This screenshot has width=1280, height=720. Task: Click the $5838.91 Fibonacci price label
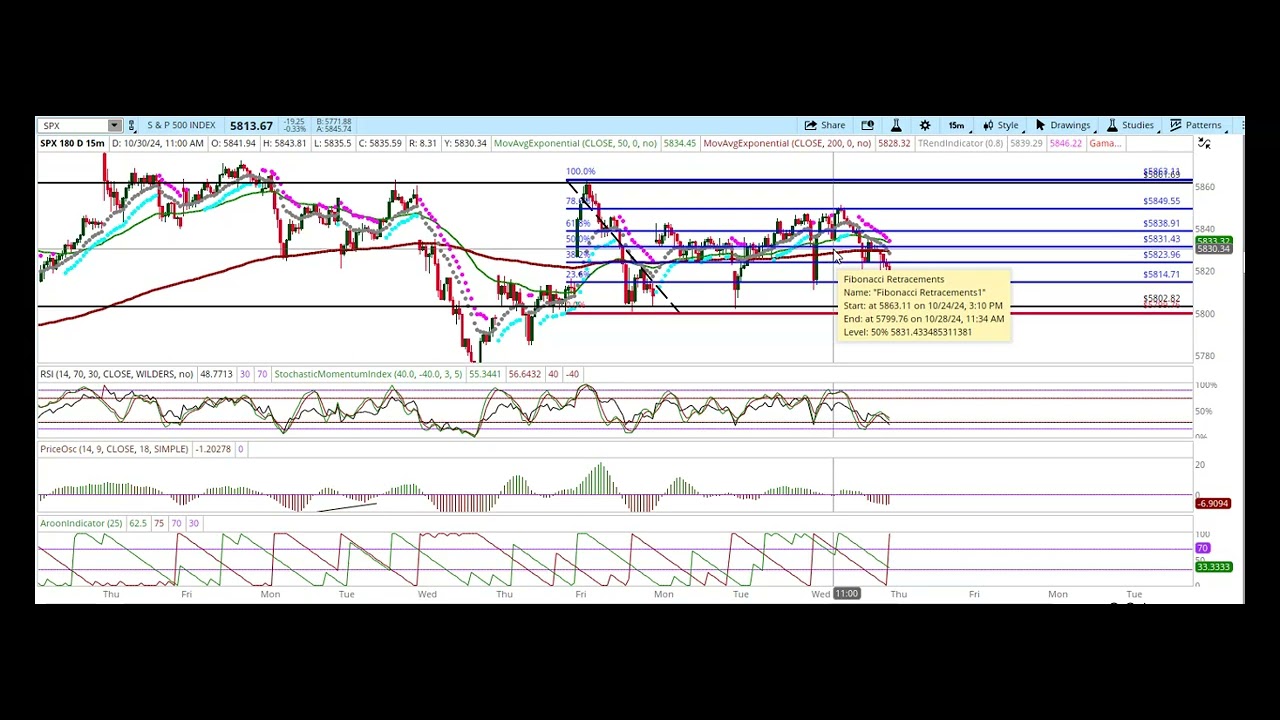tap(1161, 224)
